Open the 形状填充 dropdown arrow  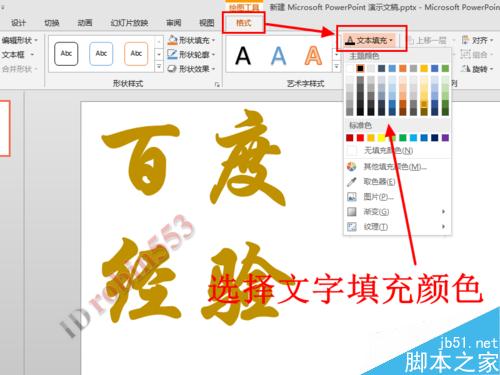[213, 41]
